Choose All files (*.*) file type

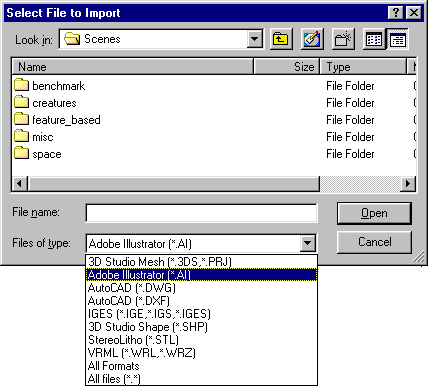tap(201, 379)
